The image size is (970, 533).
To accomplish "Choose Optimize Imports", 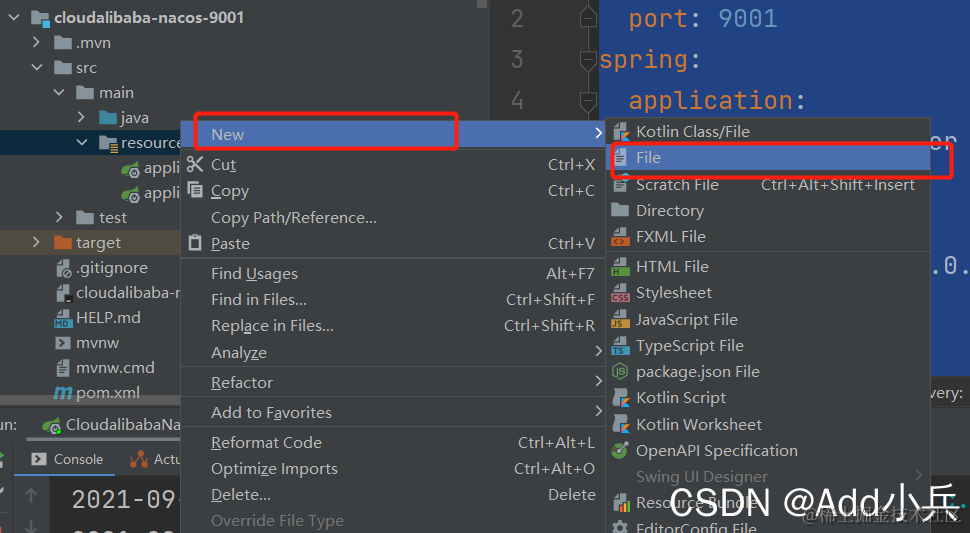I will pyautogui.click(x=392, y=469).
